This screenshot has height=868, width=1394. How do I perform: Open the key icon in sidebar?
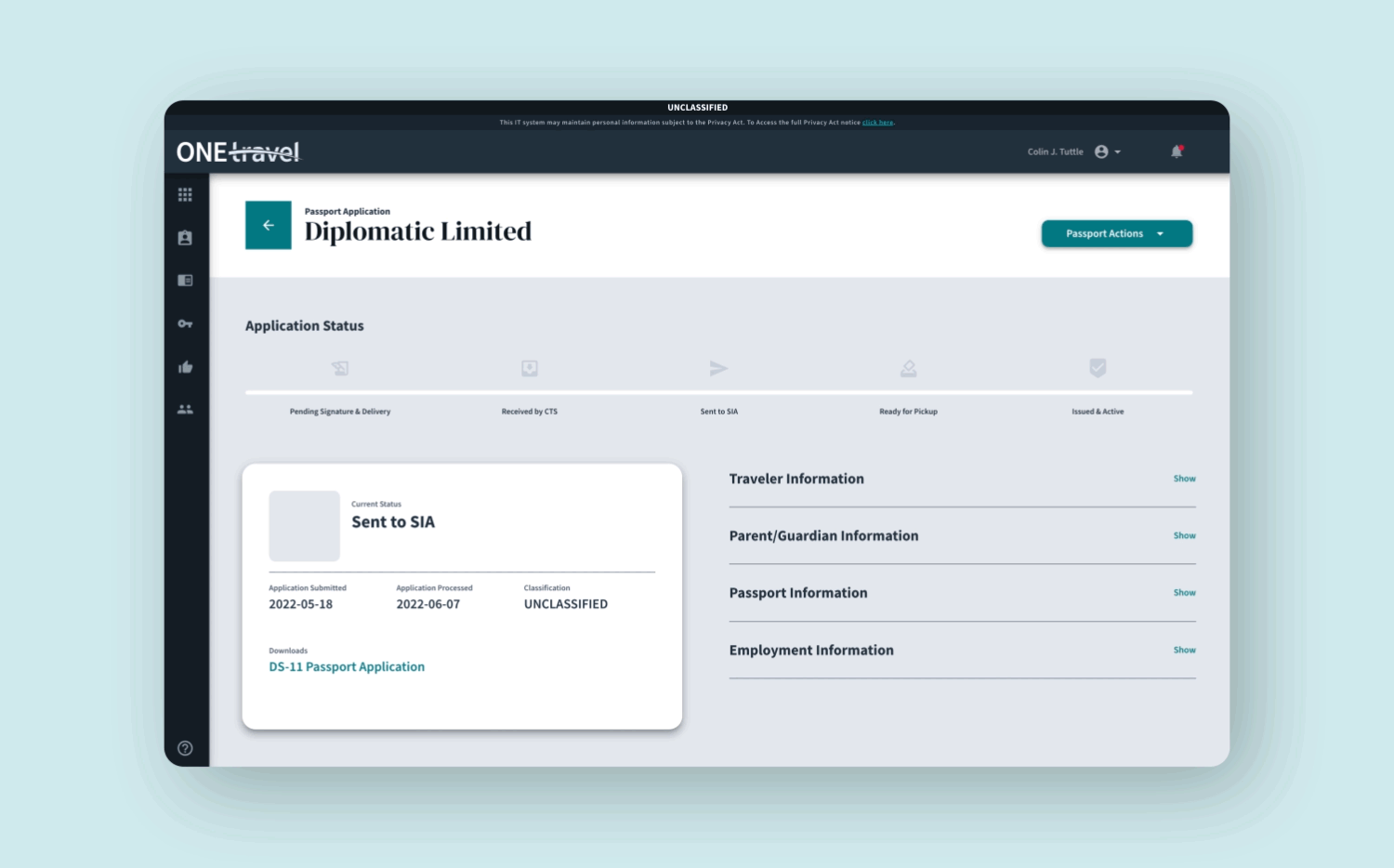pos(185,323)
